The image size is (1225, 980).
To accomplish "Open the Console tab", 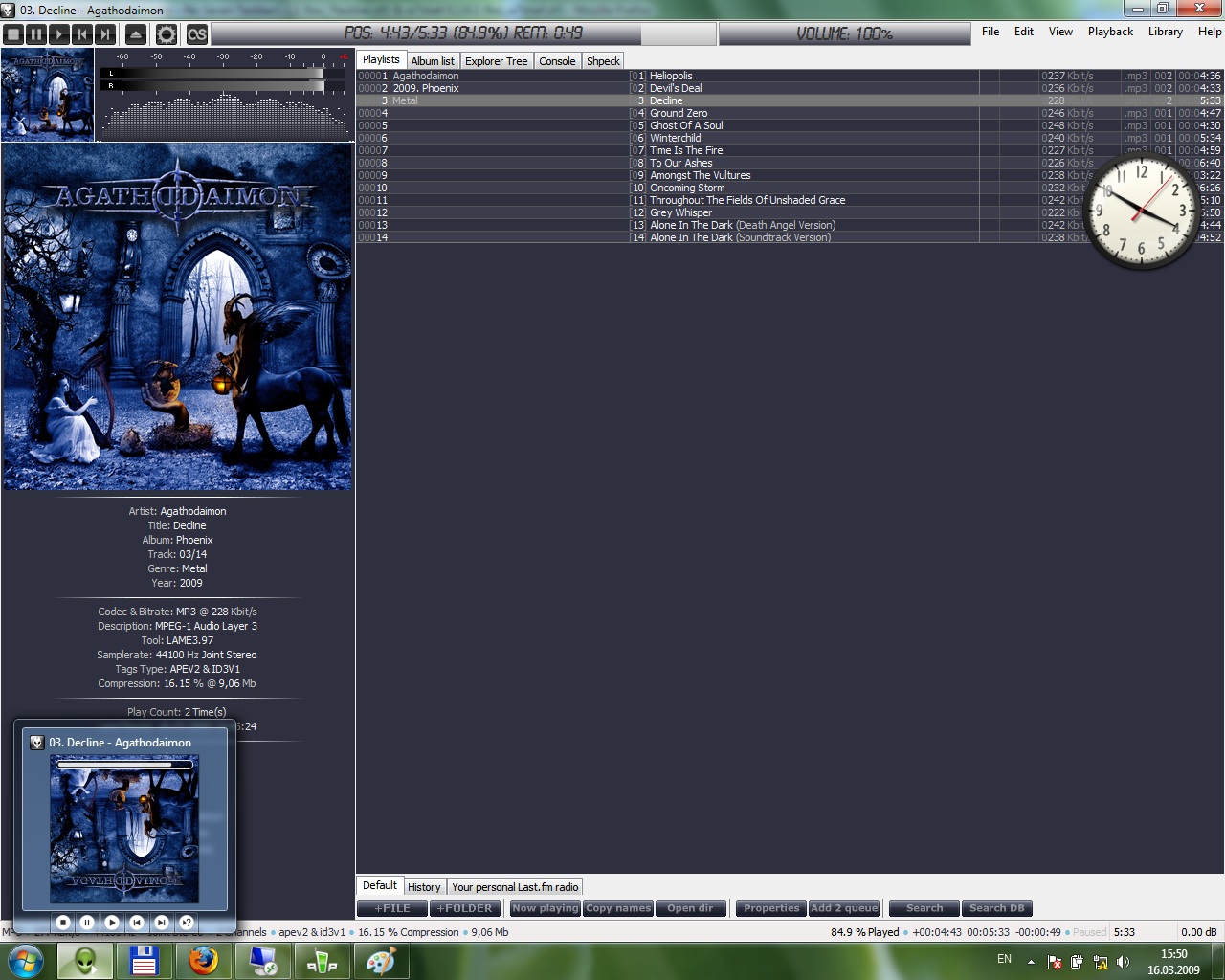I will coord(557,60).
